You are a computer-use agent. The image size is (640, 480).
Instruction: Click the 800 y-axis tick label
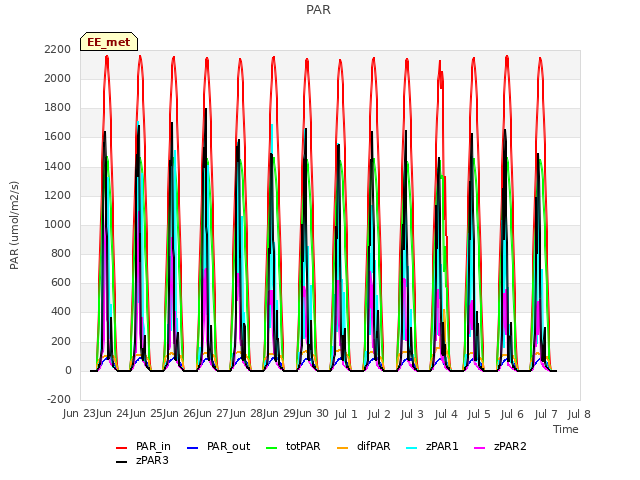click(61, 253)
